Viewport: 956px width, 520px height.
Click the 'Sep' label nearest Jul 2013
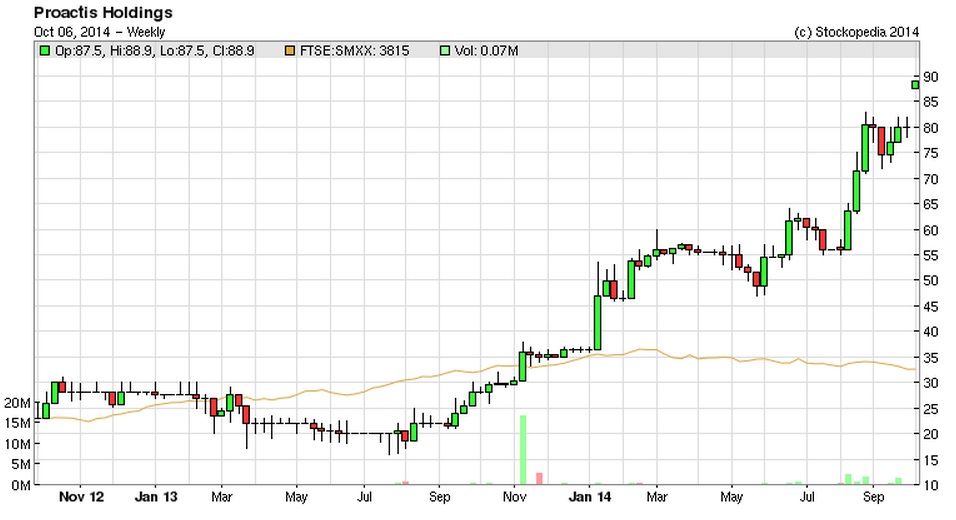click(x=439, y=497)
